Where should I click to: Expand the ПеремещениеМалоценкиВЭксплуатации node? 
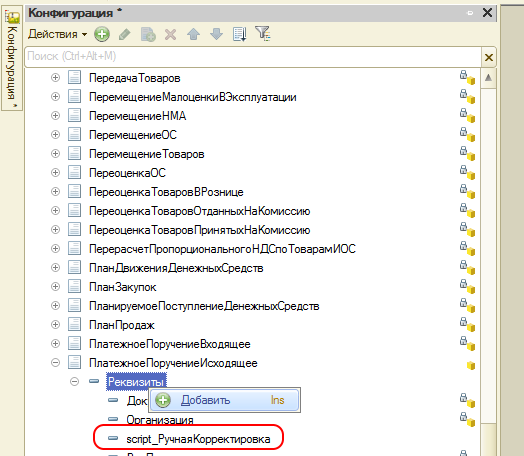click(x=55, y=97)
